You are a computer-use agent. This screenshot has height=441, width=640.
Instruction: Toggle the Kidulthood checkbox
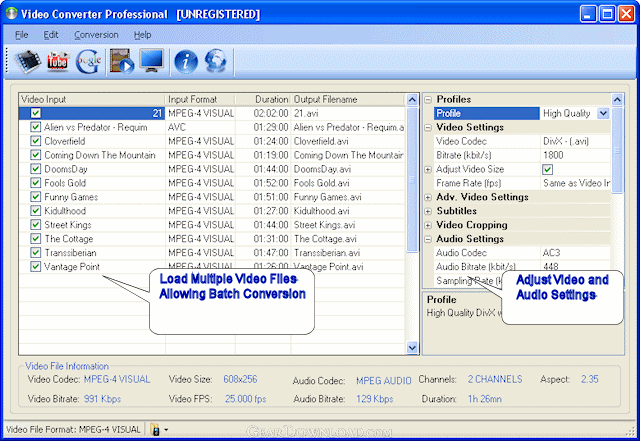(x=36, y=210)
